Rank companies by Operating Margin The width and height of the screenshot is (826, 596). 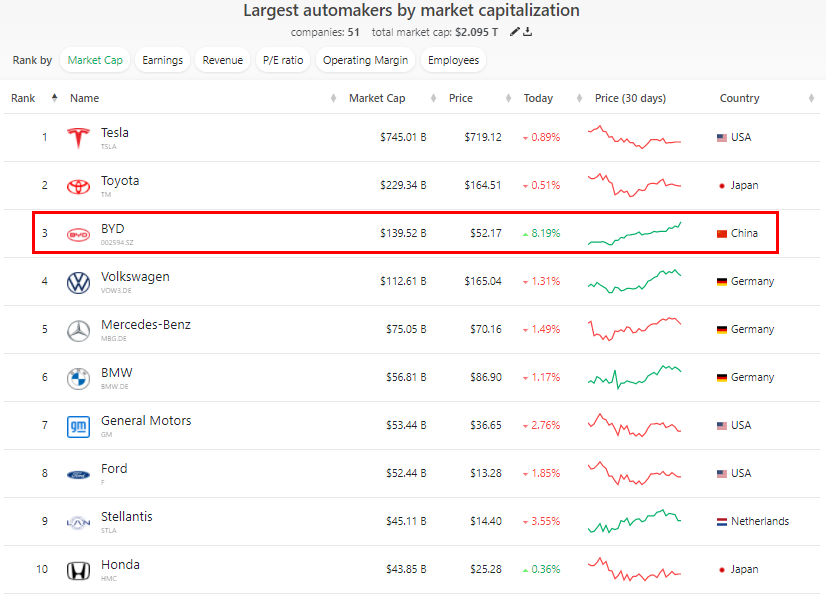click(x=365, y=60)
